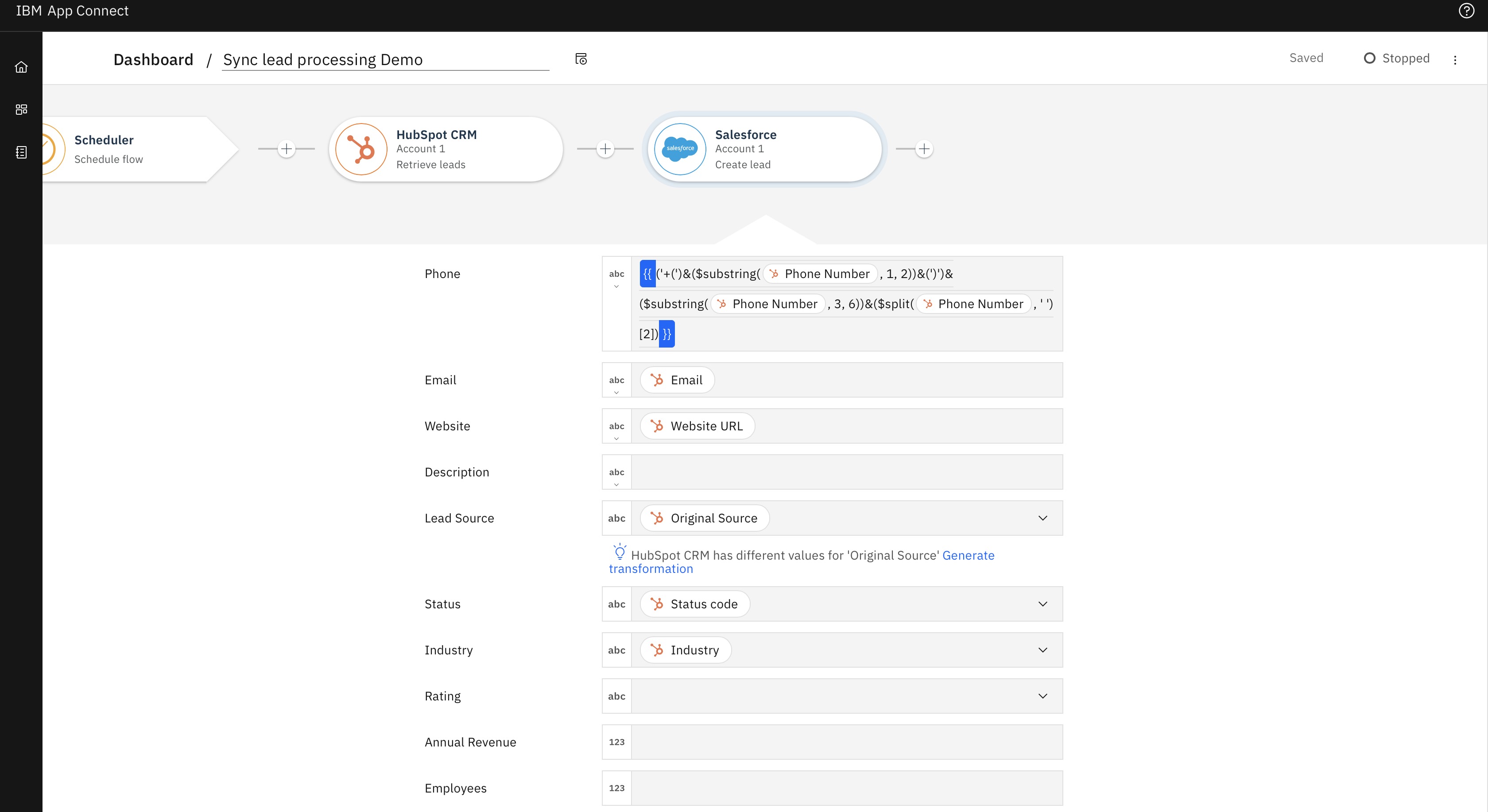Open the Catalog sidebar icon

pos(21,109)
